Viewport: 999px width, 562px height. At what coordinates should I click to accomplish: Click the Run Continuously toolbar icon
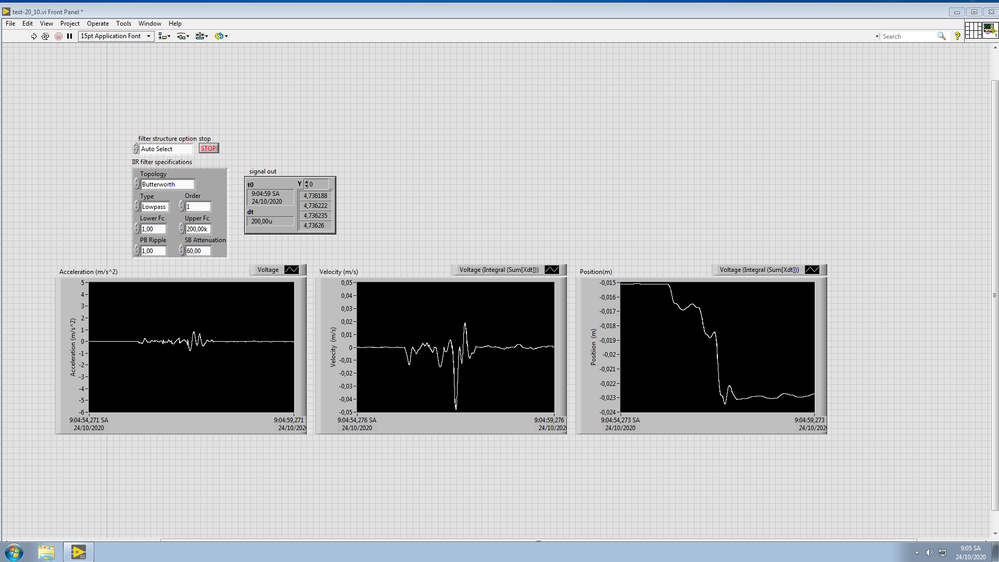tap(45, 36)
